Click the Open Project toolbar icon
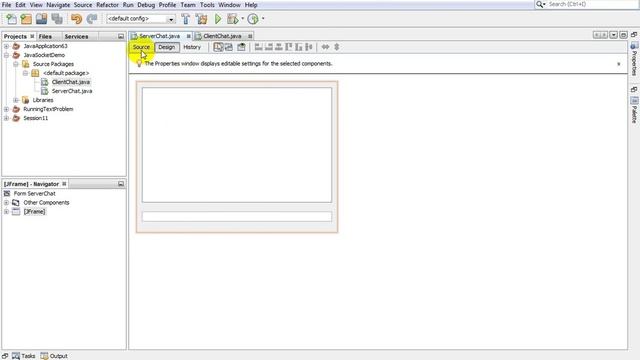Viewport: 640px width, 360px height. coord(42,19)
